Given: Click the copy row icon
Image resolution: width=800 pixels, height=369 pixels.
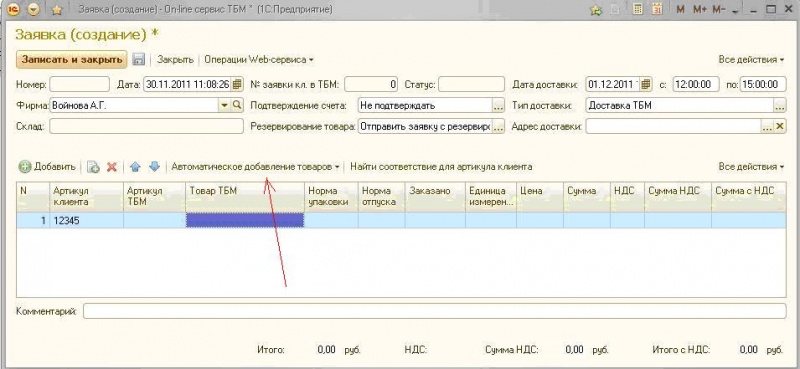Looking at the screenshot, I should 93,167.
